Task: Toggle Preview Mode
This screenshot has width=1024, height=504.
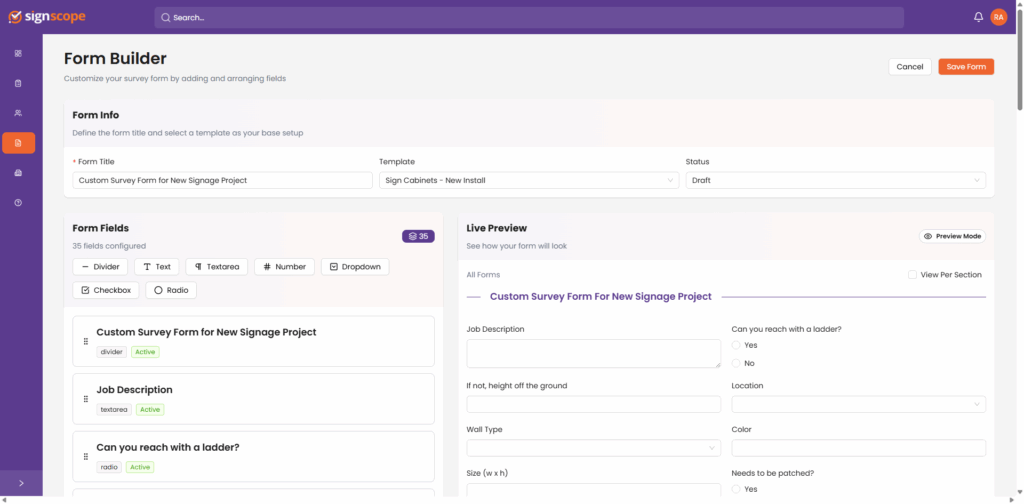Action: click(x=952, y=236)
